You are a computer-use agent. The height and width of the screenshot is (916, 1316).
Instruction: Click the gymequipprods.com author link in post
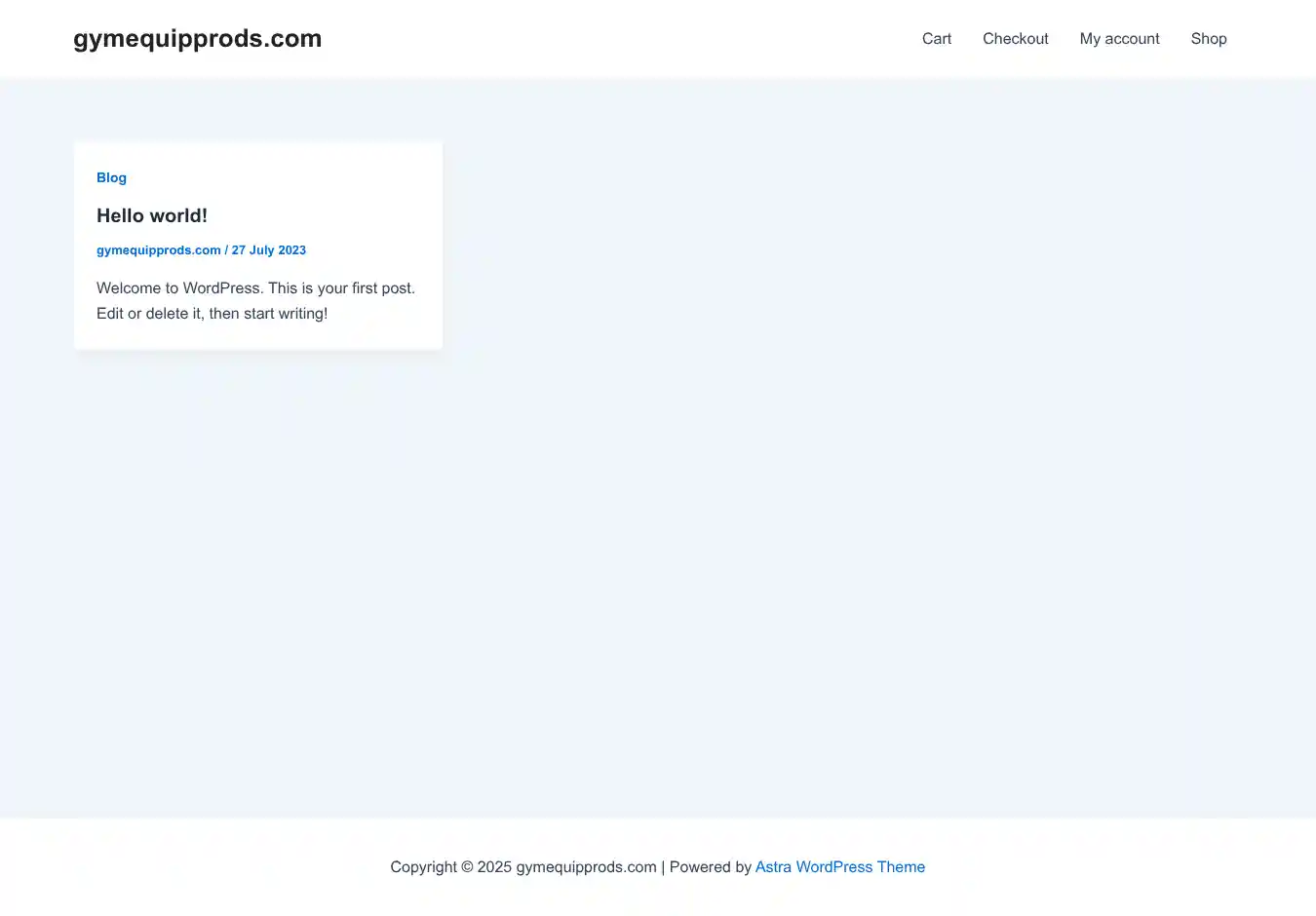158,250
